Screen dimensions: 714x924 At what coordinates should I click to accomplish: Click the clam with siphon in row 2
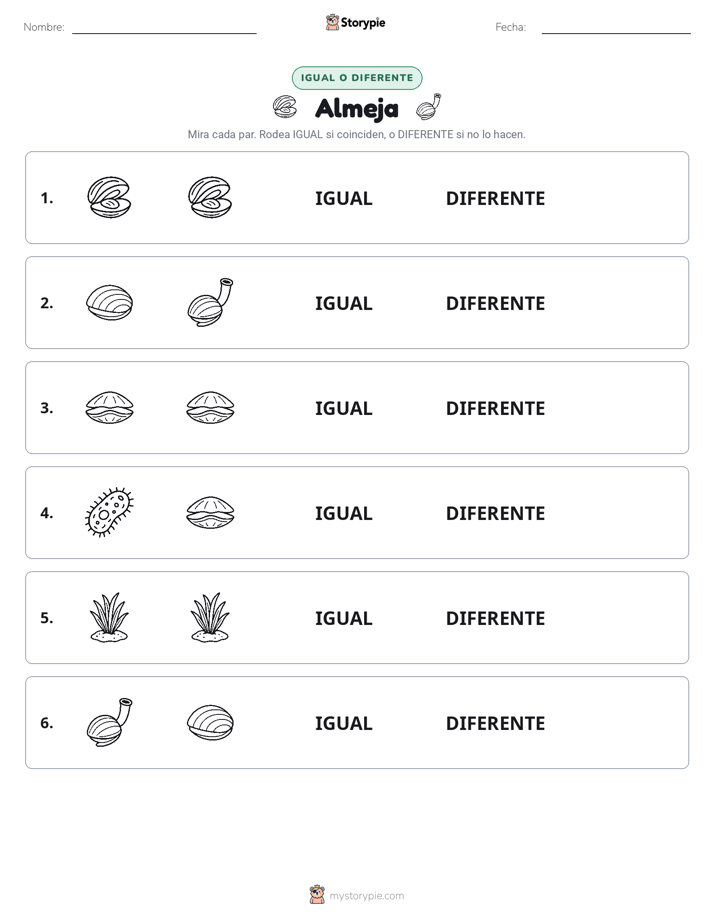210,302
